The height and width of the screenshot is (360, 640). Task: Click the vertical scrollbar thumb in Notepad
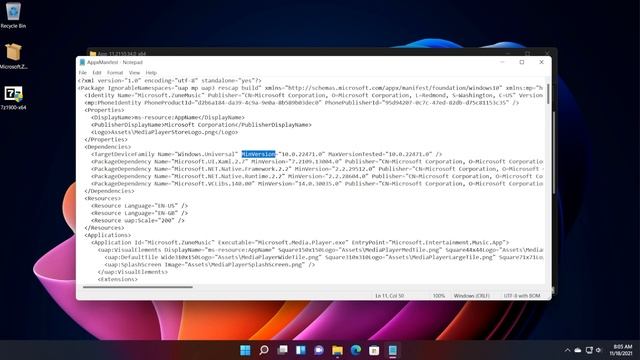[x=548, y=94]
